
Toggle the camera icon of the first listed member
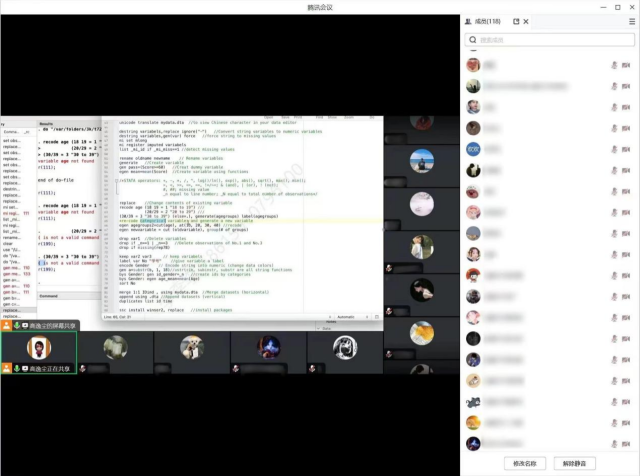pos(627,65)
